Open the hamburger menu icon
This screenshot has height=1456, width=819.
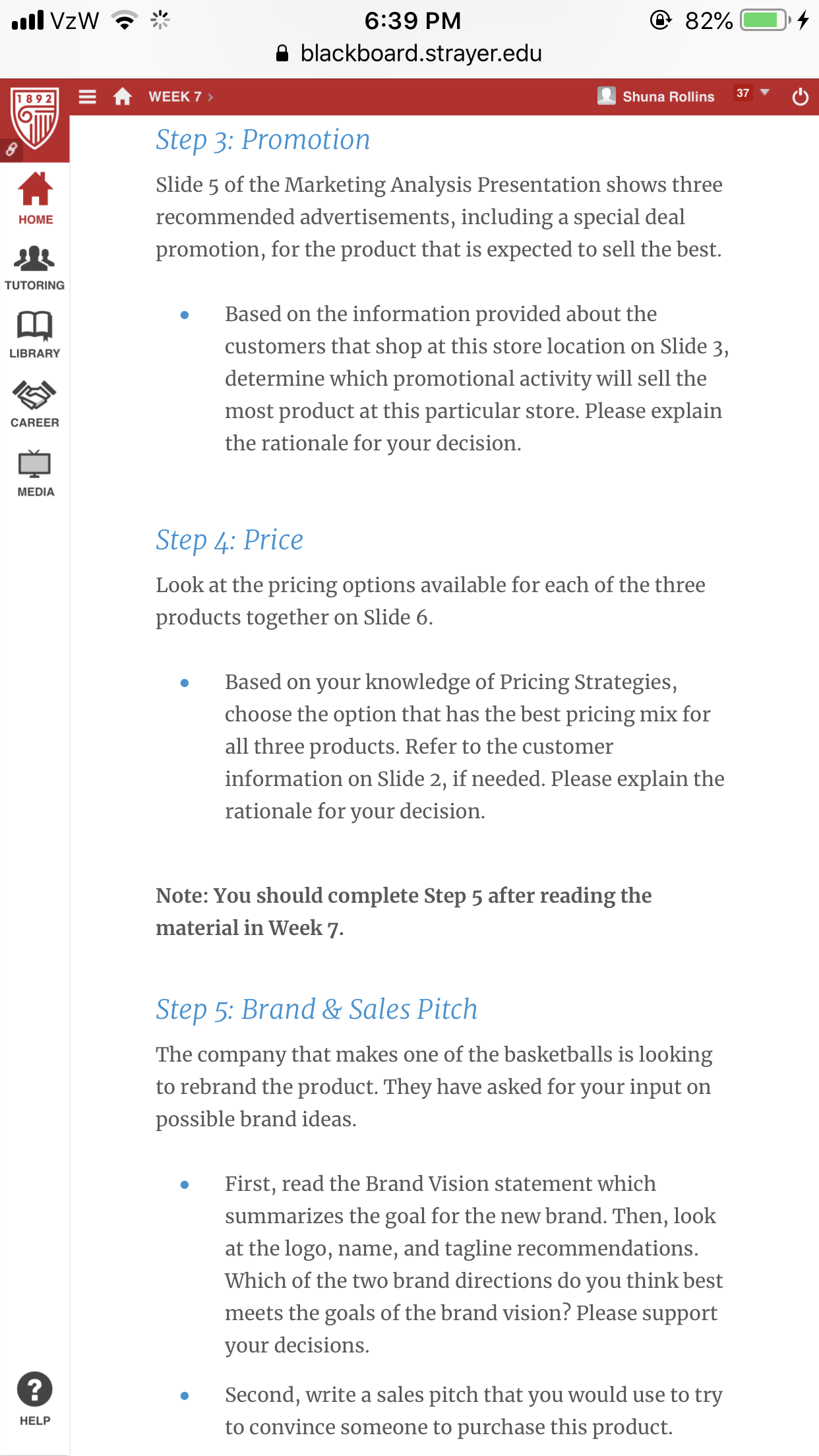87,97
